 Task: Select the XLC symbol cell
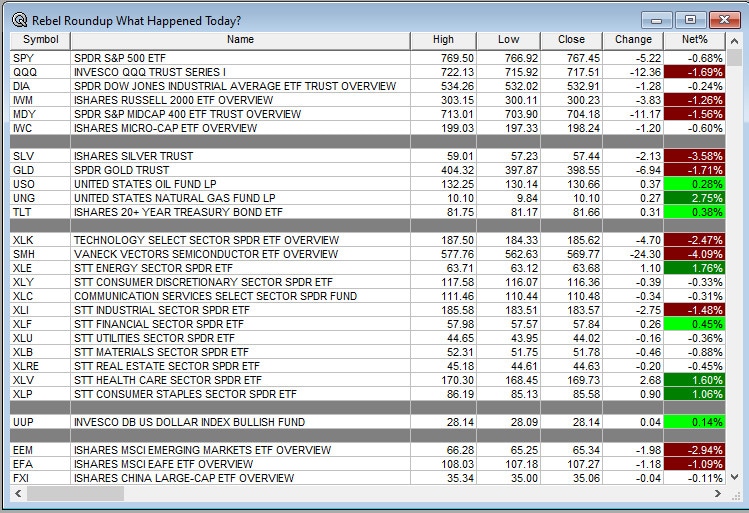40,296
